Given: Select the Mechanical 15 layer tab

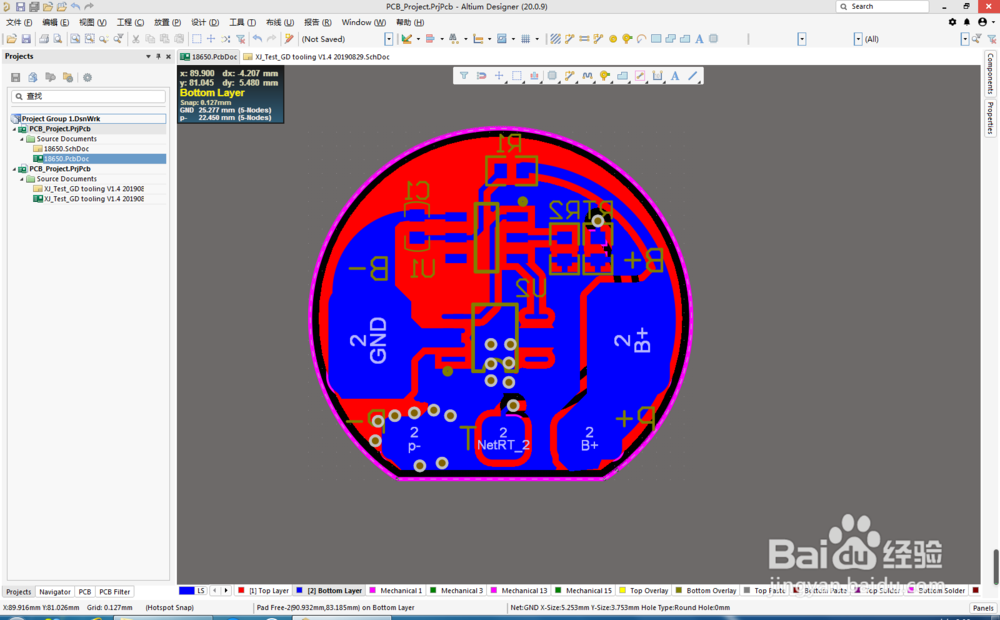Looking at the screenshot, I should (583, 591).
